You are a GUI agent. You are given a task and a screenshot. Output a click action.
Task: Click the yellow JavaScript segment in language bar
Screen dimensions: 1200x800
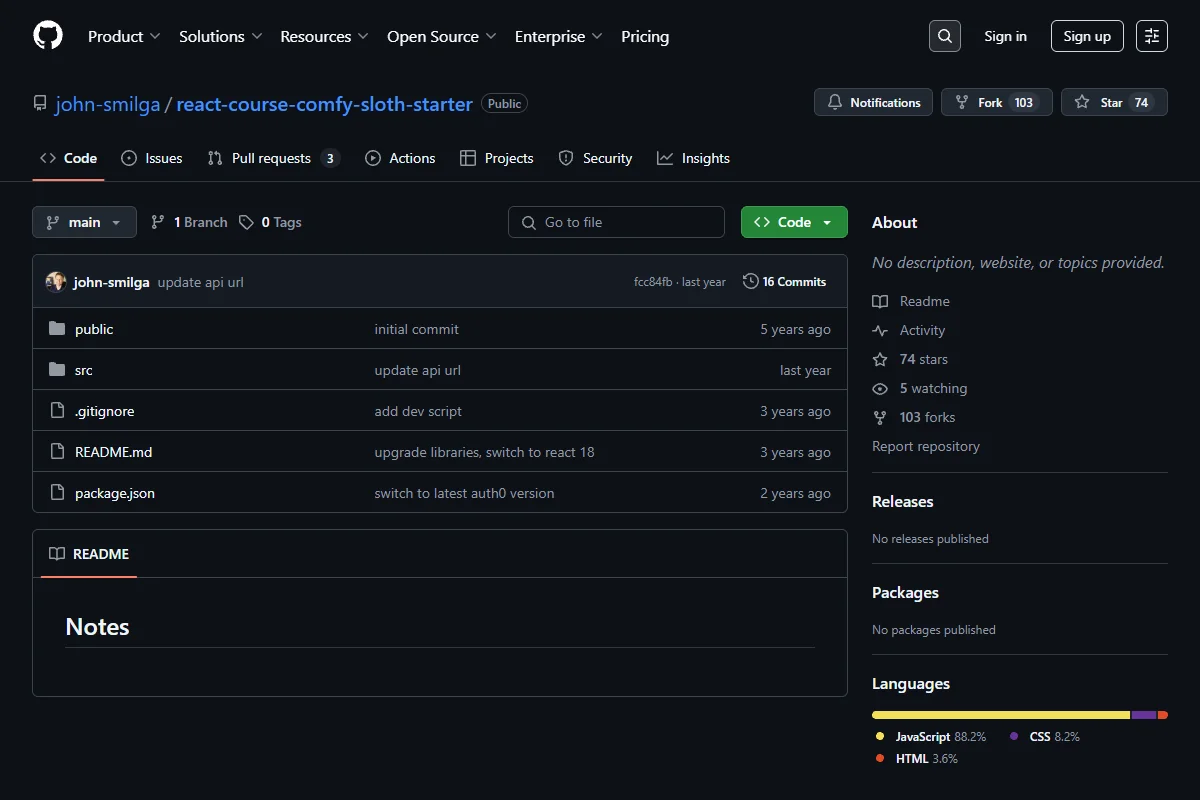click(x=1001, y=715)
